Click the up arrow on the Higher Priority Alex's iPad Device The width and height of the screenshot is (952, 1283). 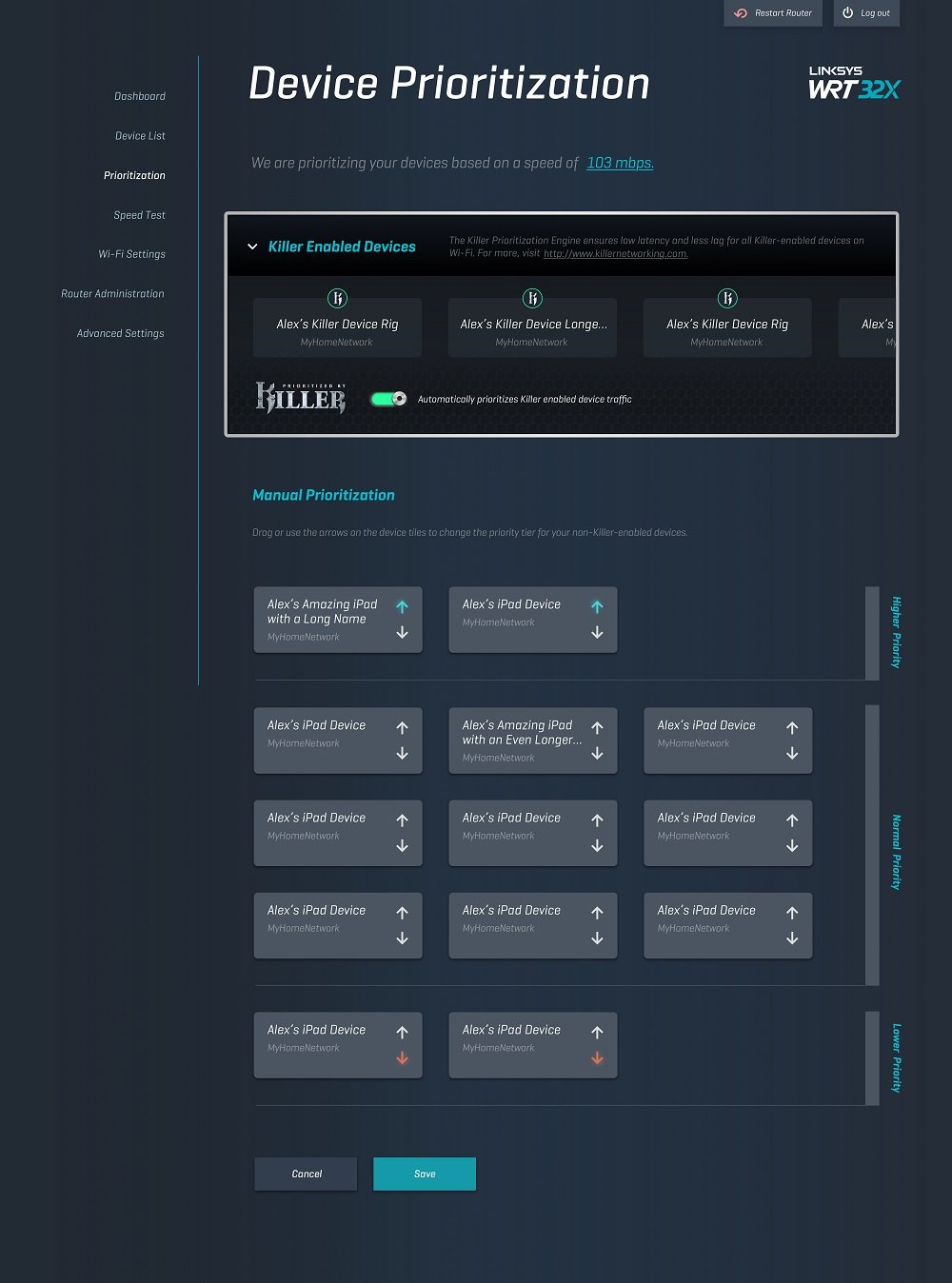[x=597, y=607]
